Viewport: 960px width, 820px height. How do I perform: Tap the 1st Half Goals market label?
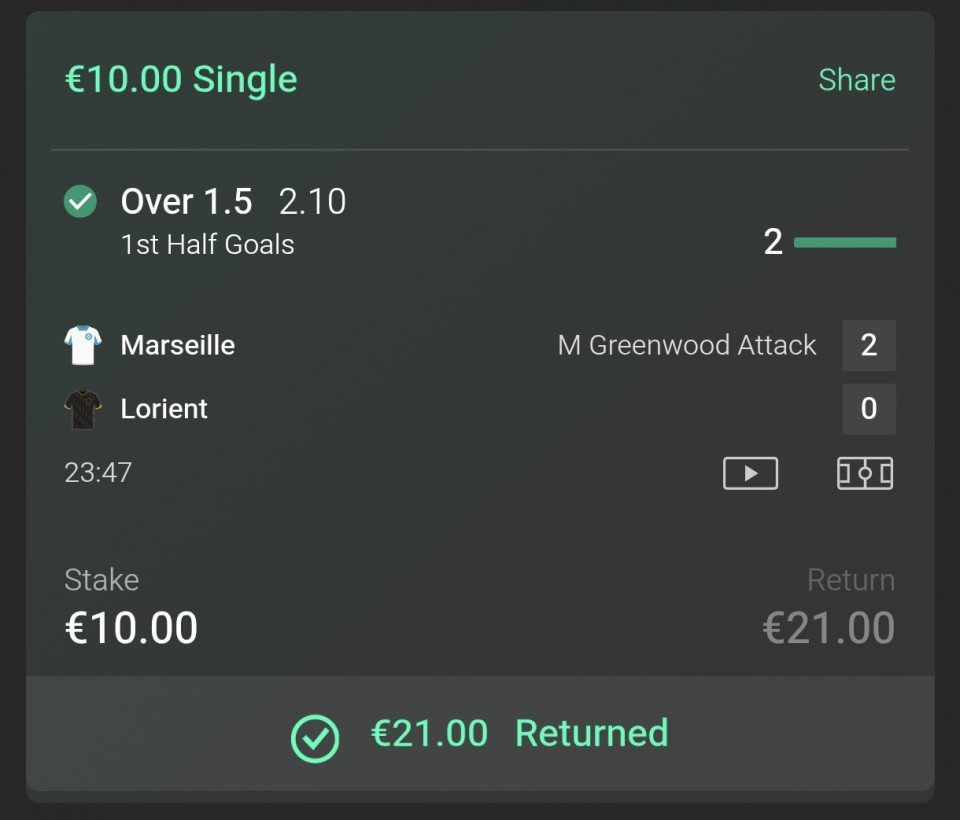[x=207, y=245]
